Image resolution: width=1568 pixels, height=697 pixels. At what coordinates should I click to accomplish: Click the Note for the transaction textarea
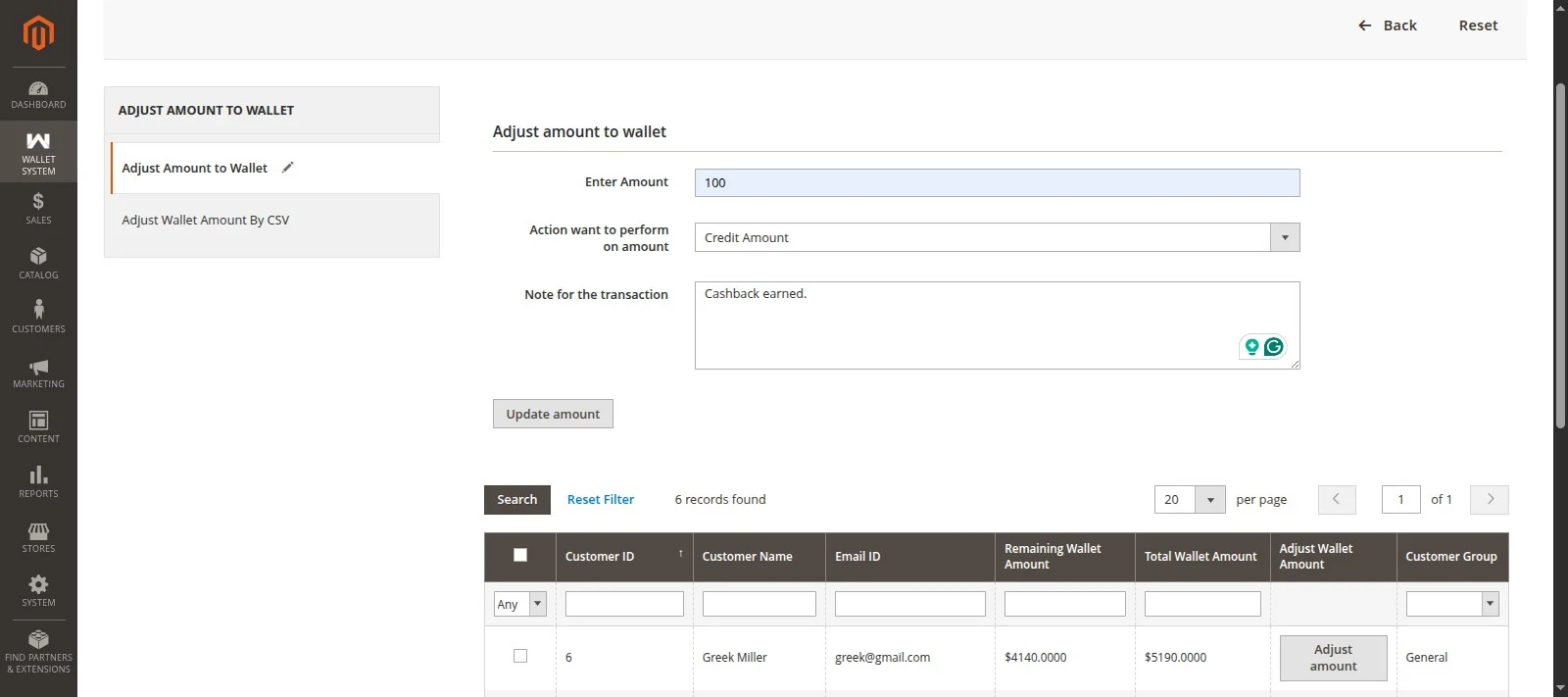[997, 325]
